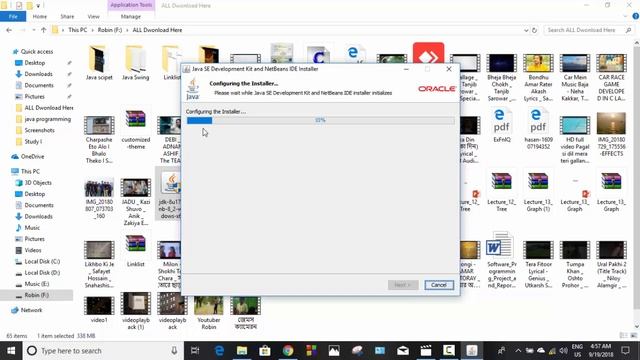This screenshot has height=360, width=640.
Task: Expand the Explorer ribbon chevron
Action: (x=625, y=16)
